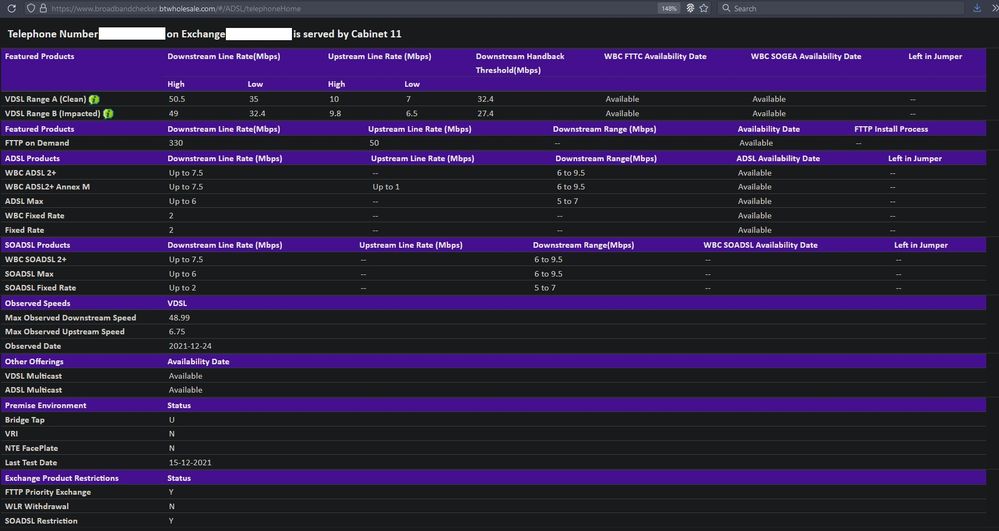Click 'WBC SOADSL Availability Date' header
Viewport: 999px width, 531px height.
coord(760,245)
